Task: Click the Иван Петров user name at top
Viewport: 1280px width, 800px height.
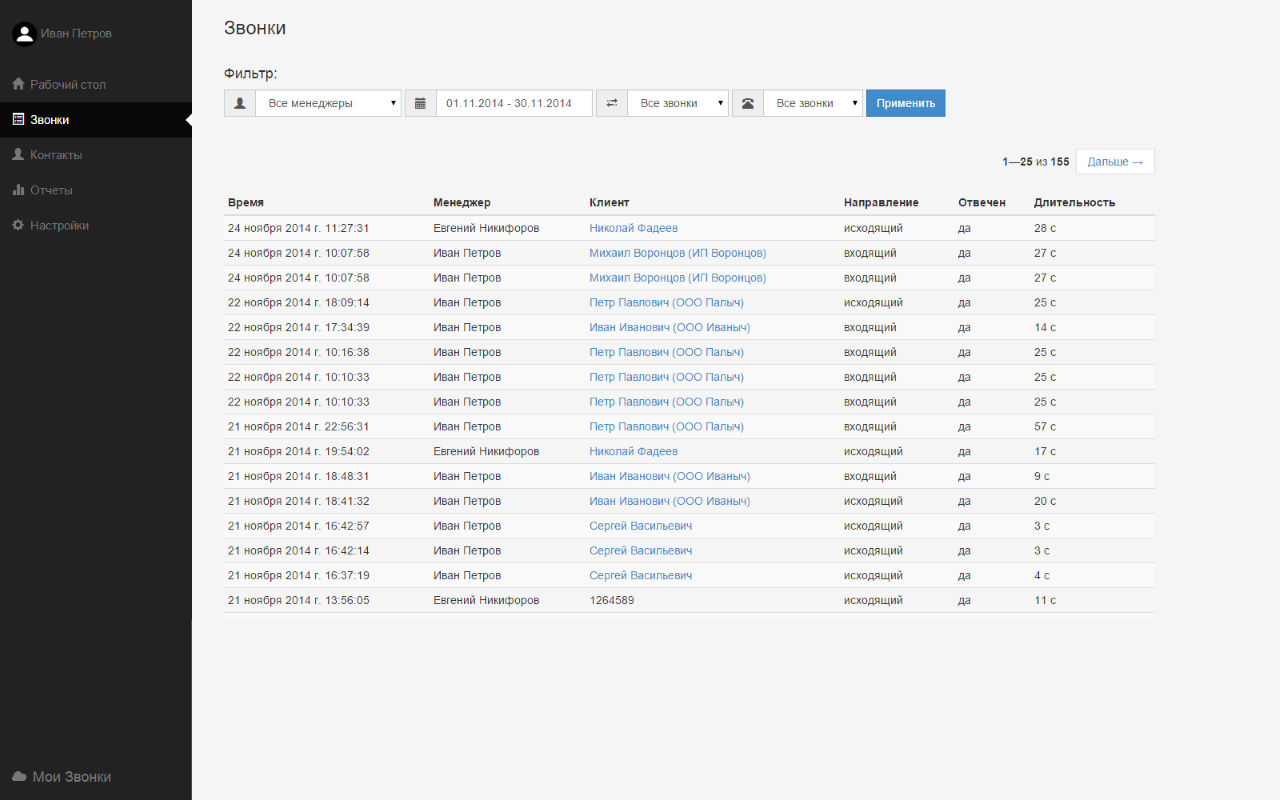Action: point(76,34)
